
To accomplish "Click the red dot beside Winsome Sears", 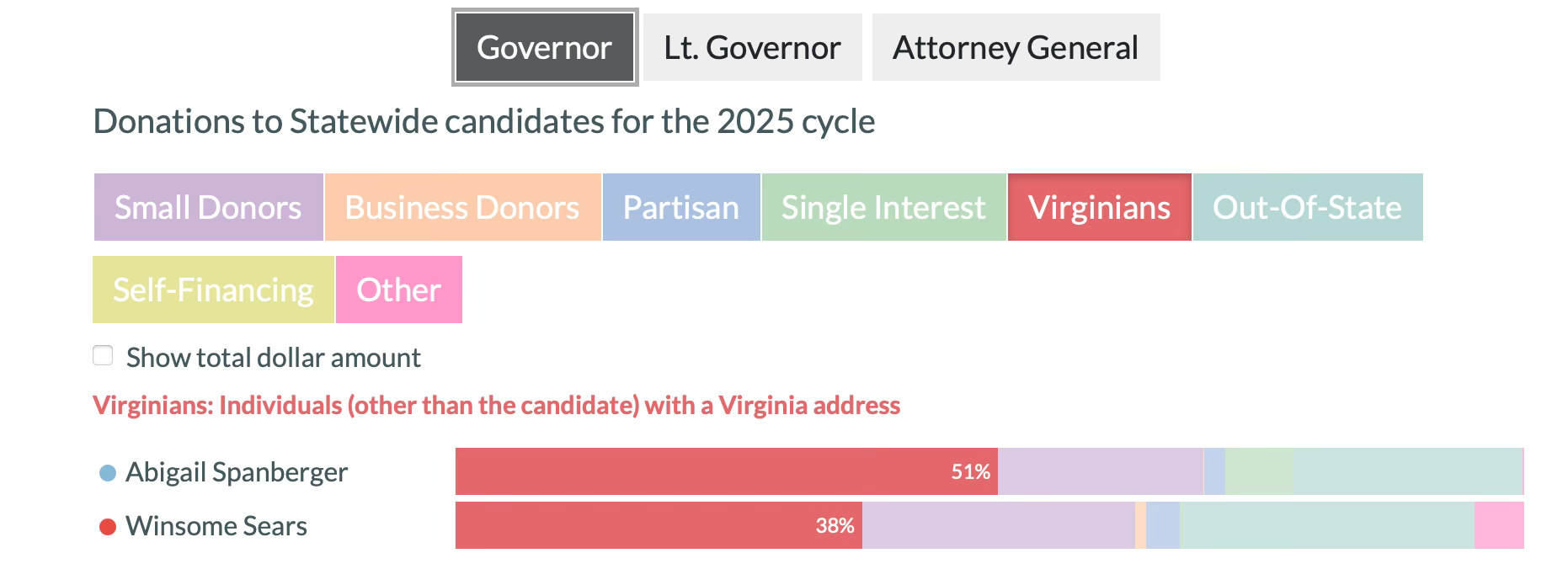I will tap(107, 527).
